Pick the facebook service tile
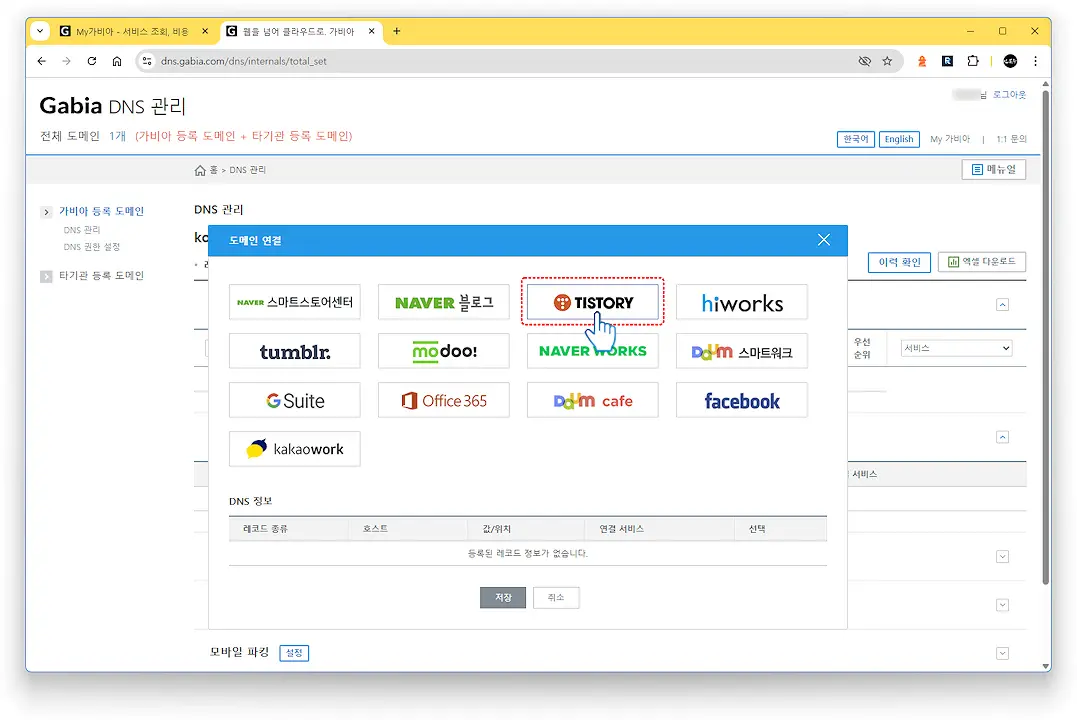The height and width of the screenshot is (720, 1077). (x=742, y=401)
